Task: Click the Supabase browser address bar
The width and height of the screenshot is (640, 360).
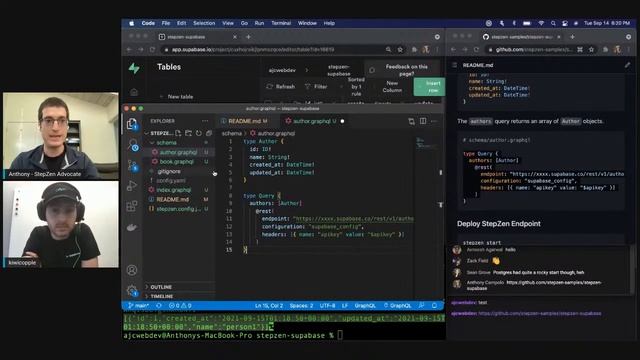Action: click(x=273, y=49)
